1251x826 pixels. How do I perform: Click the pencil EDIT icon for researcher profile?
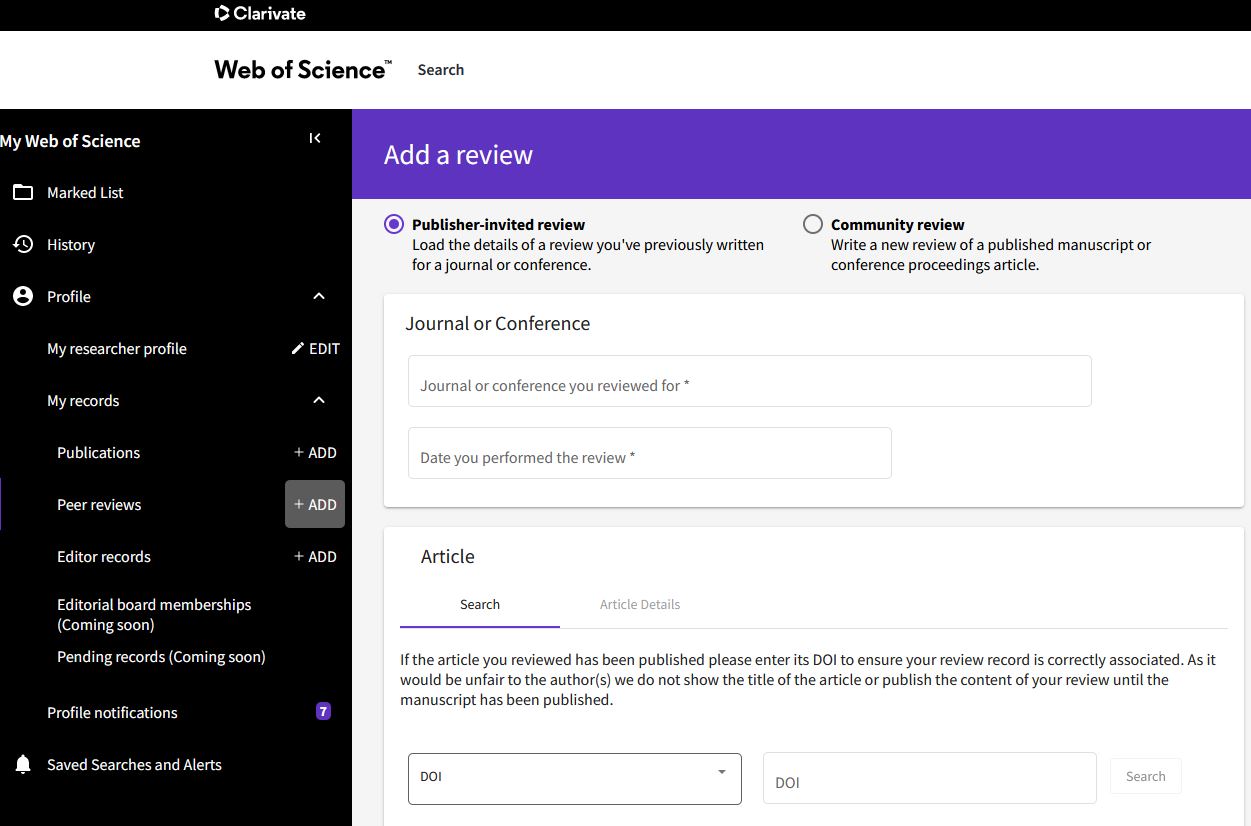[x=298, y=348]
